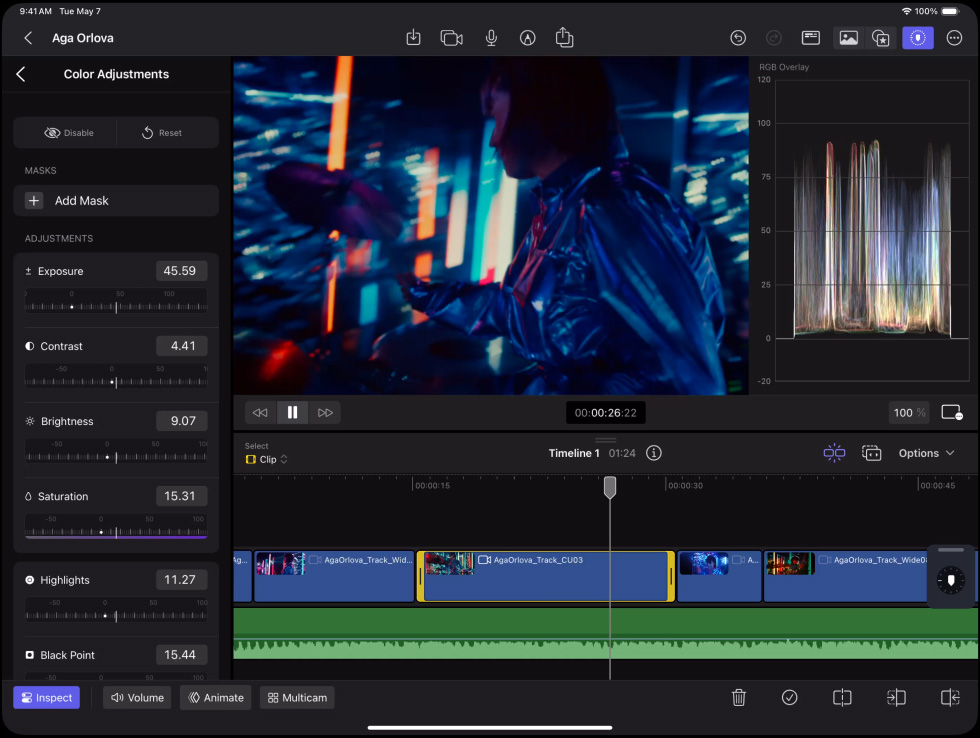Open the Animate tab
Viewport: 980px width, 738px height.
(x=215, y=698)
